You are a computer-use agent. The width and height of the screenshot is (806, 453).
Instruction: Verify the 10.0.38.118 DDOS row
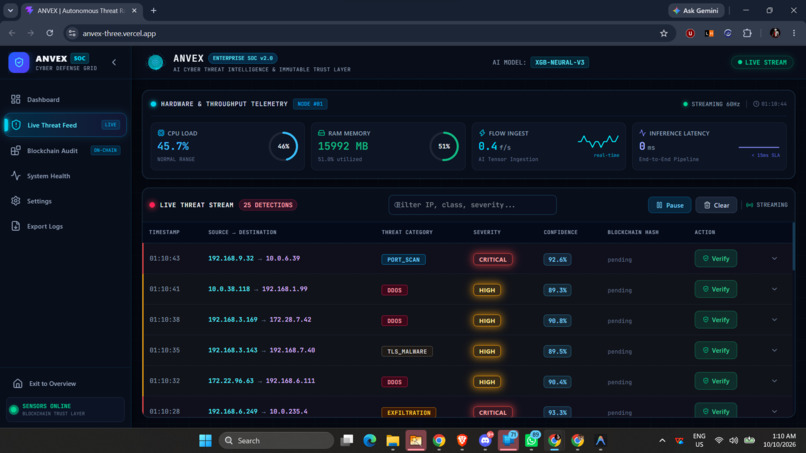[716, 289]
